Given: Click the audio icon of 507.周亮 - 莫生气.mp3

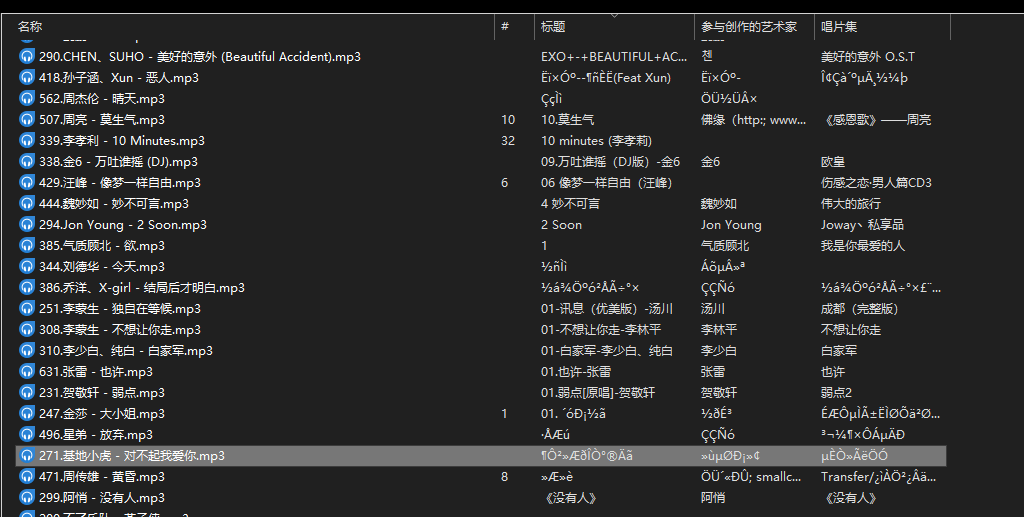Looking at the screenshot, I should point(27,119).
